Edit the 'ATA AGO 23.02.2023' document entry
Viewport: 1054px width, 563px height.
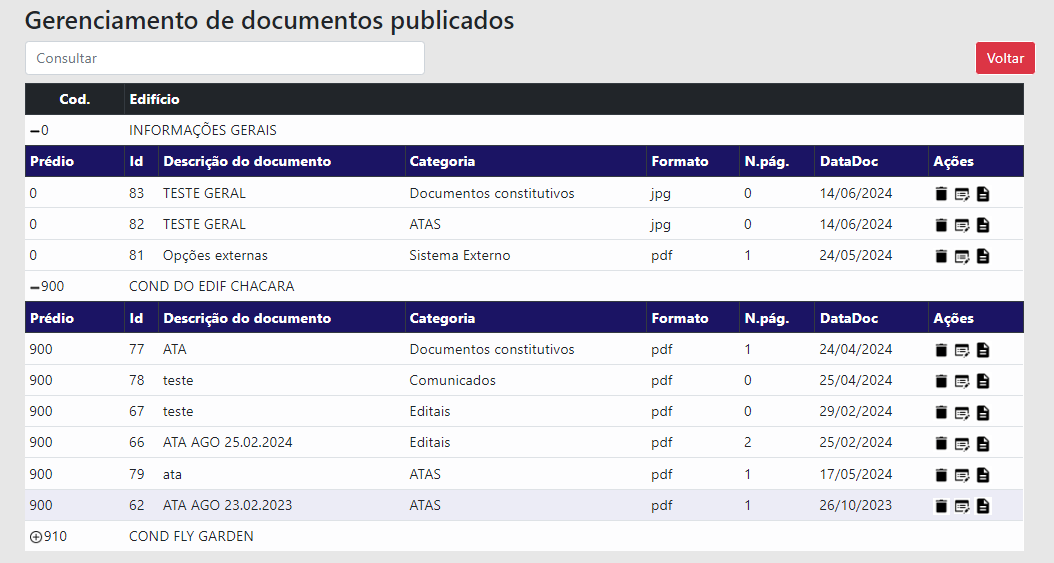pos(961,506)
